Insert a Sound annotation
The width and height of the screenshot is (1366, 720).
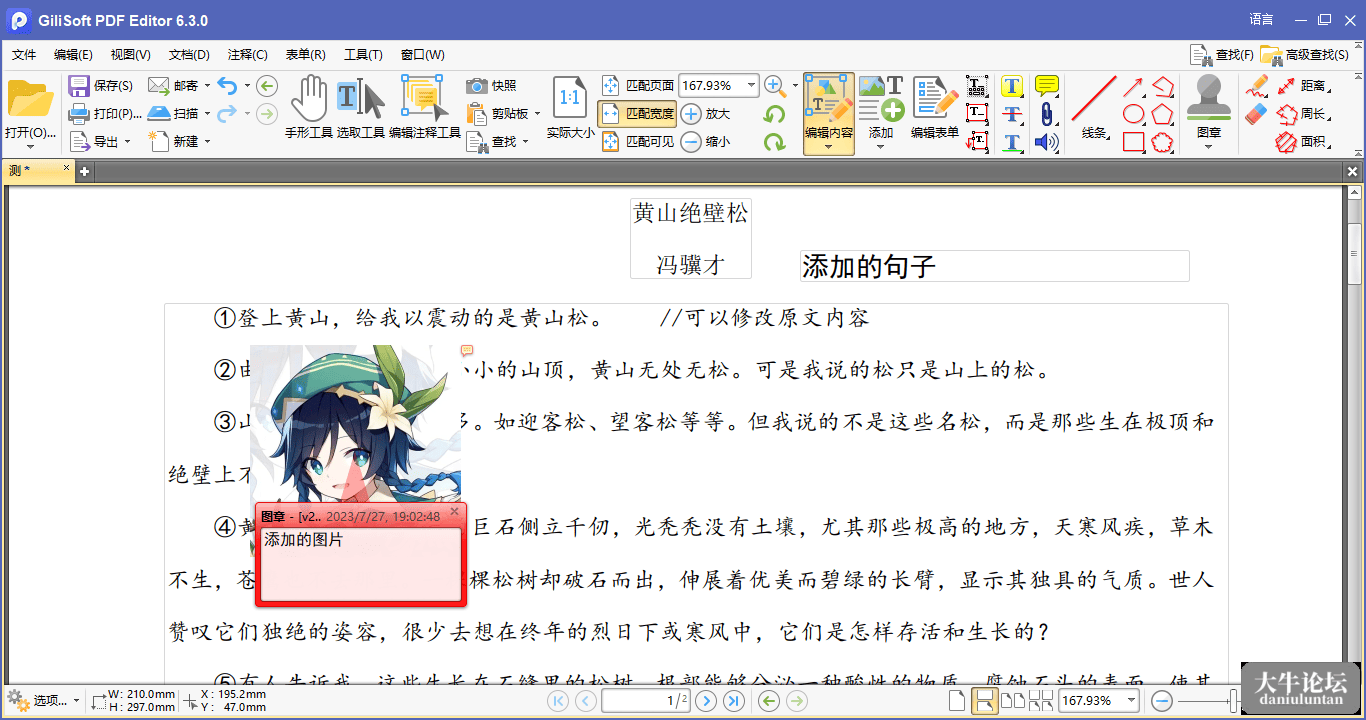pos(1046,142)
